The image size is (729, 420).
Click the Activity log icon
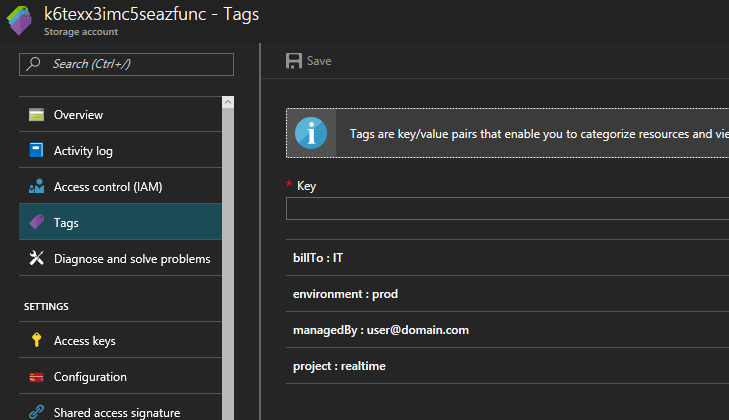coord(36,150)
